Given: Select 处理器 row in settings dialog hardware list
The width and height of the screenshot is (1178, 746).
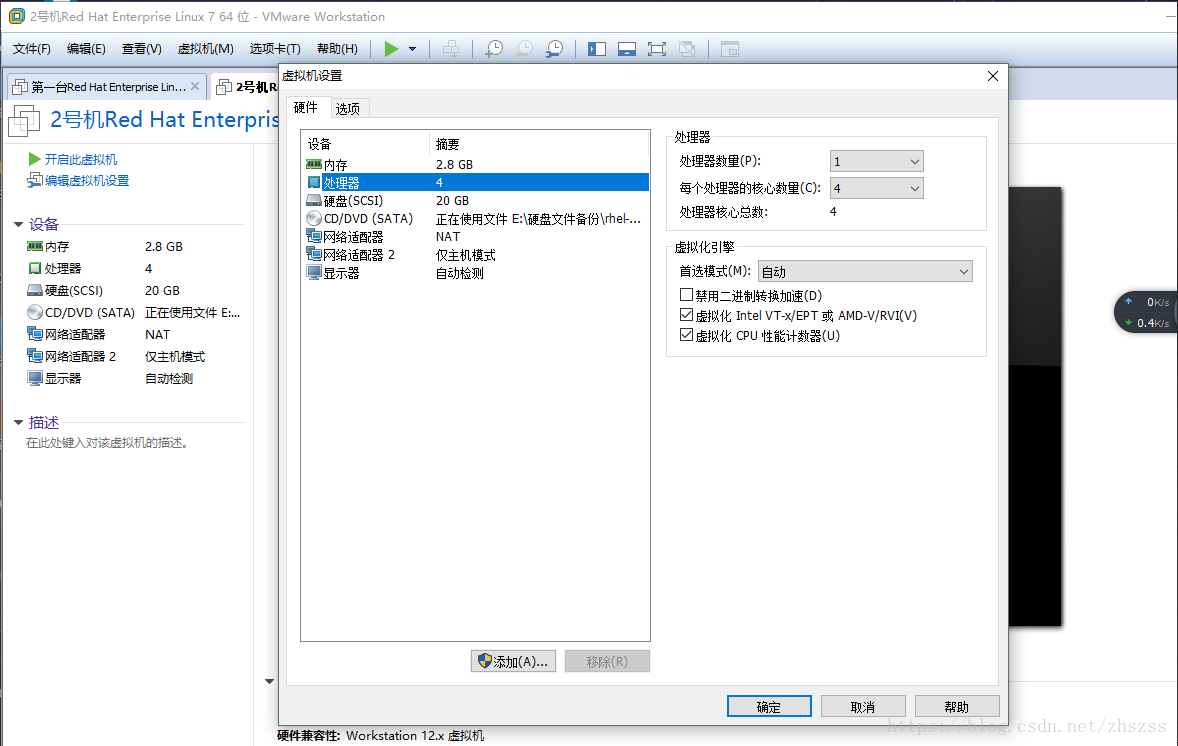Looking at the screenshot, I should point(476,183).
